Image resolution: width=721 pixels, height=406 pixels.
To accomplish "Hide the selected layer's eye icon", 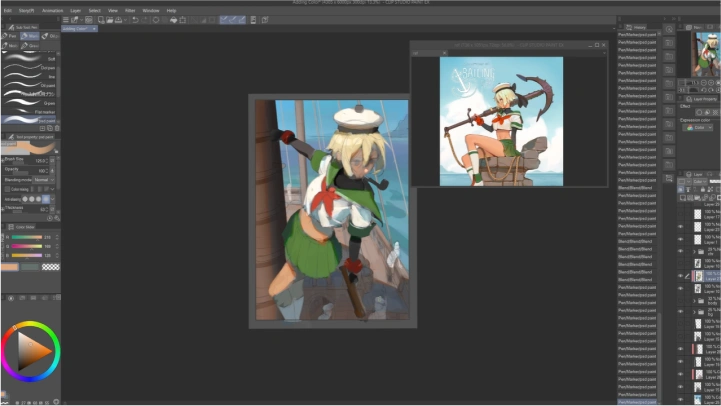I will (x=681, y=276).
